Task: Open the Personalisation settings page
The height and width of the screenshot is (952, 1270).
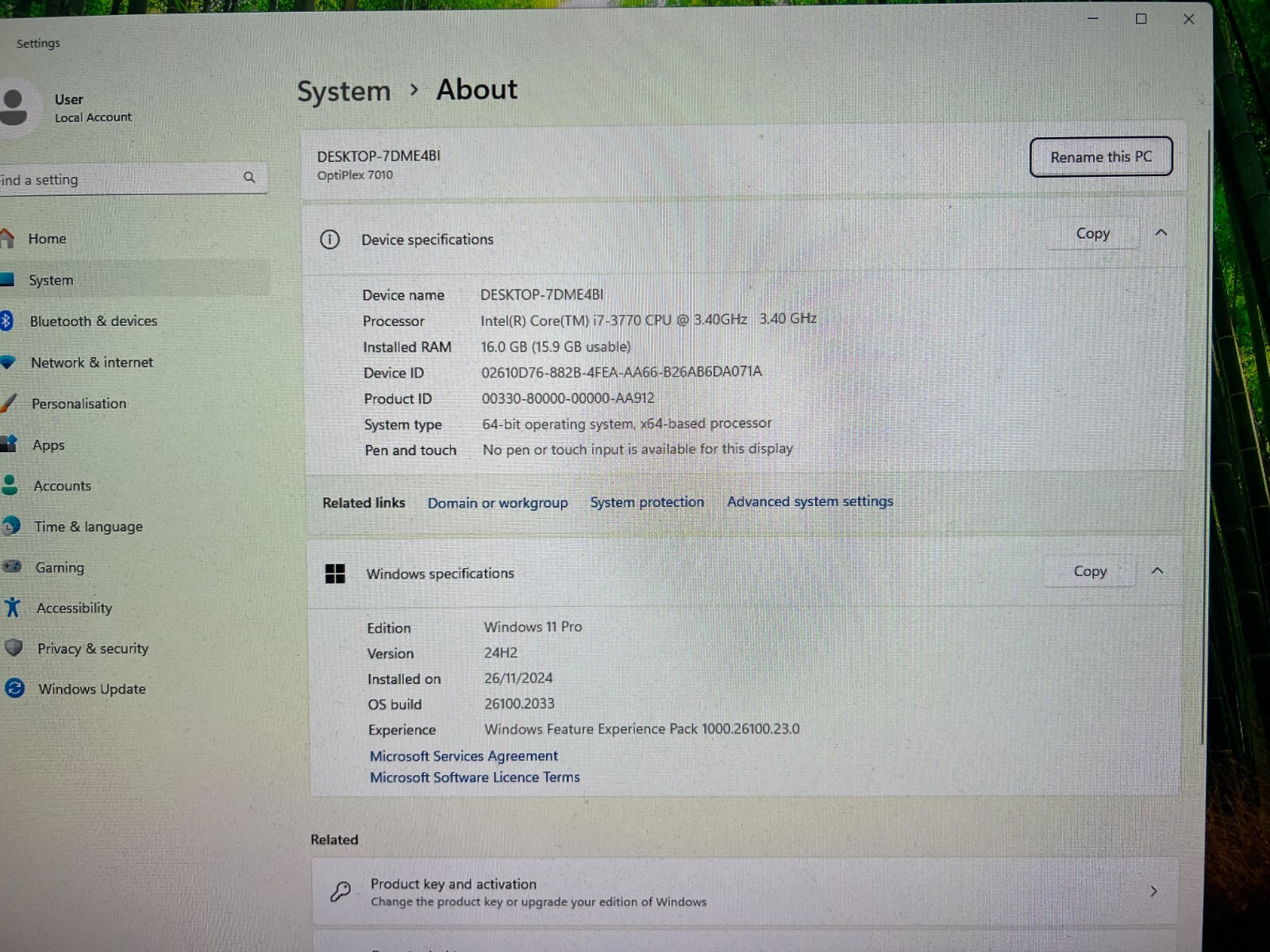Action: (79, 404)
